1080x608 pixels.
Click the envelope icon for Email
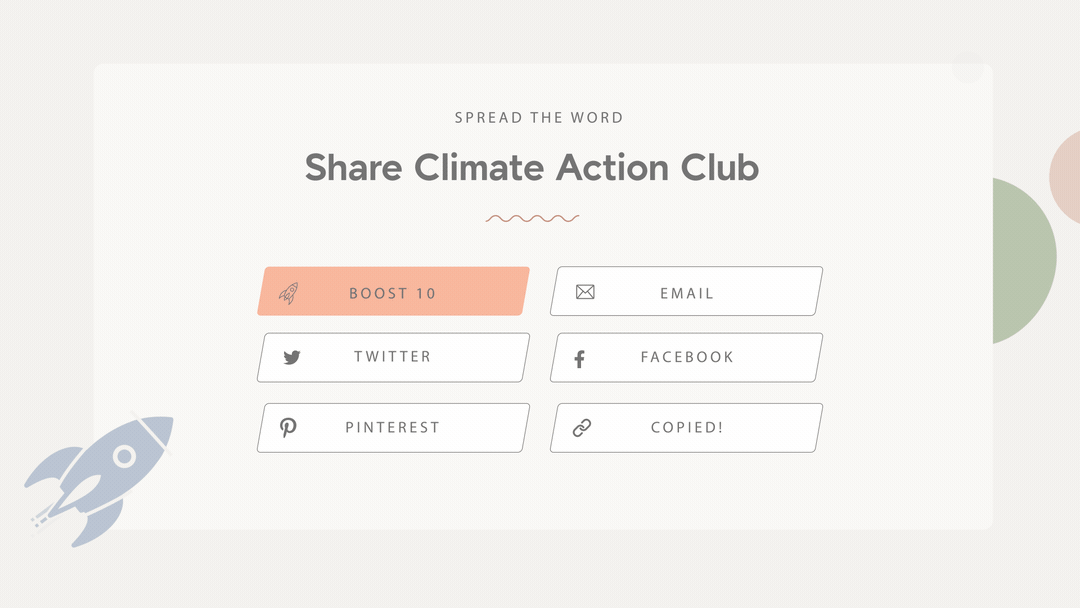(585, 292)
